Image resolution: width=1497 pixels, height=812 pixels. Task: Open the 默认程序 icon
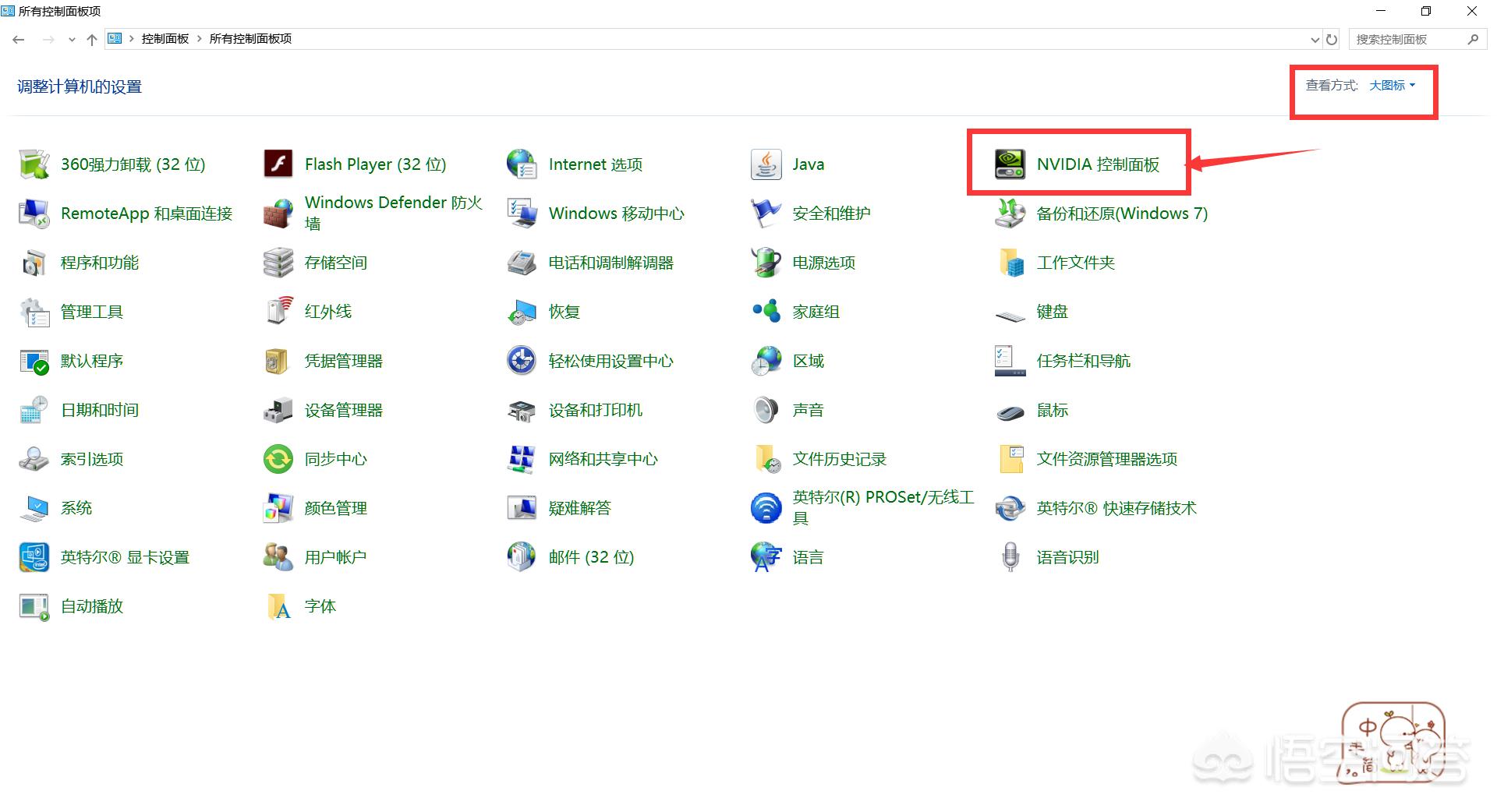point(34,361)
